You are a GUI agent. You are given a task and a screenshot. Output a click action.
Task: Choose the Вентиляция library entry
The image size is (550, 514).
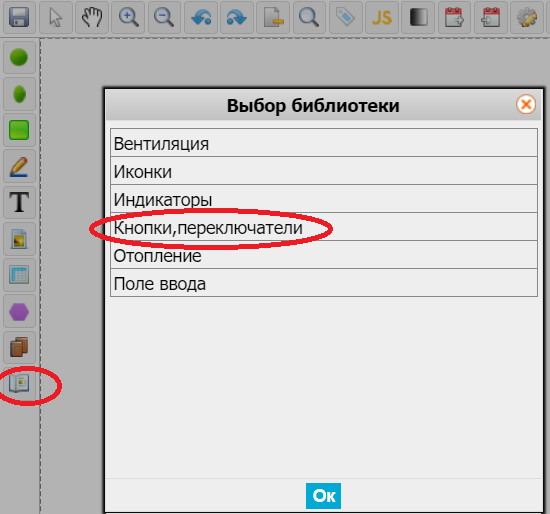pos(324,143)
